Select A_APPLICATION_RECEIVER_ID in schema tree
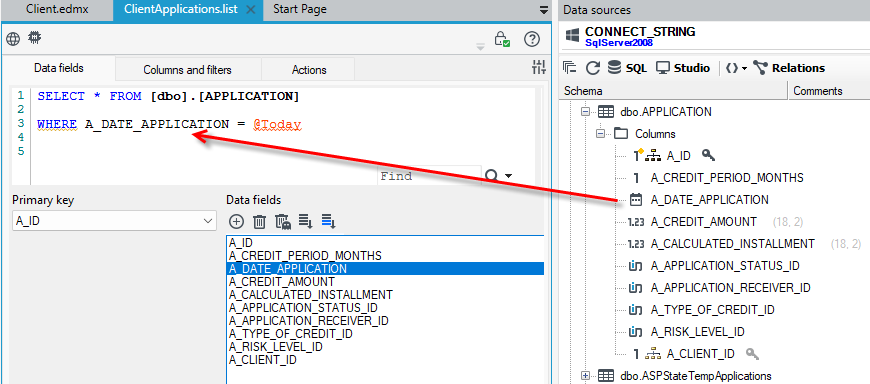The image size is (870, 384). (730, 287)
